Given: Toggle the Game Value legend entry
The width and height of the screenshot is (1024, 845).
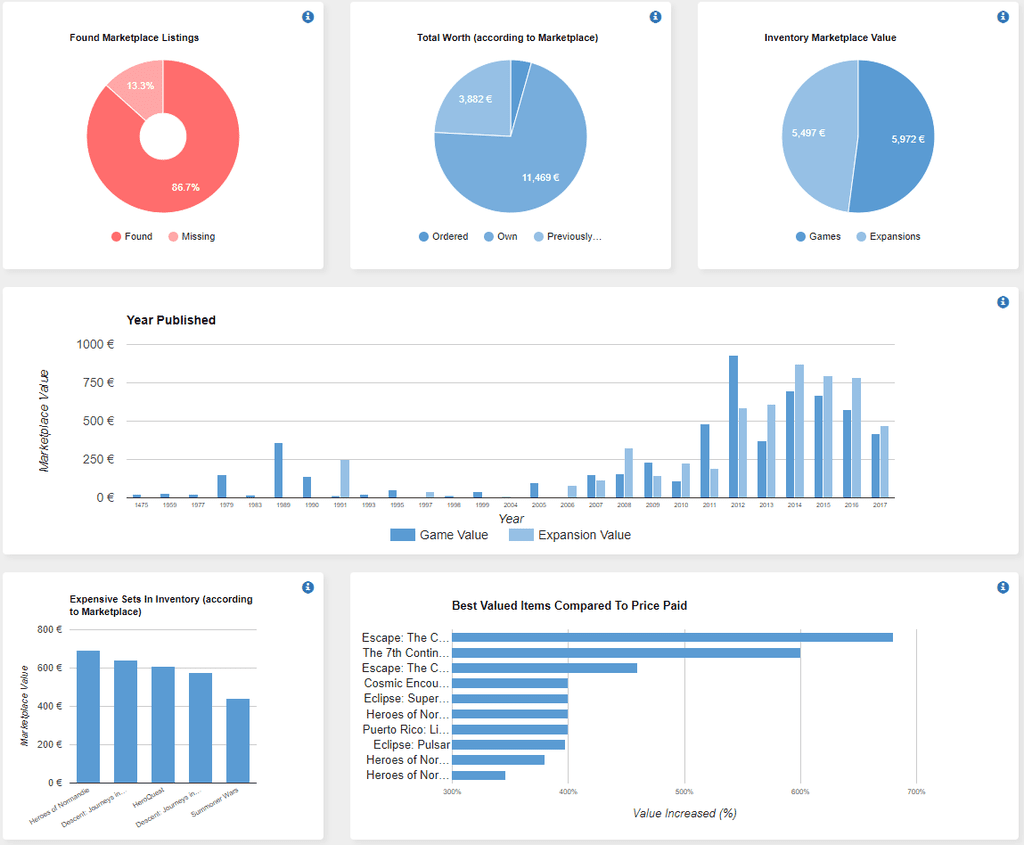Looking at the screenshot, I should coord(439,535).
